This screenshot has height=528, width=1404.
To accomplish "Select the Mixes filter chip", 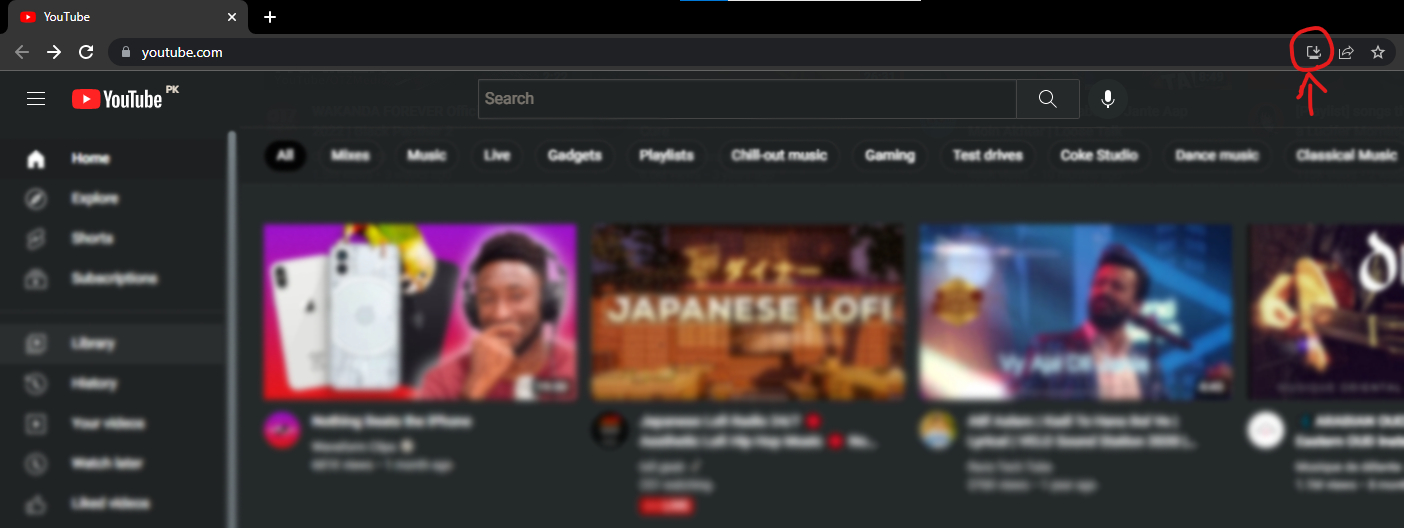I will [x=350, y=155].
